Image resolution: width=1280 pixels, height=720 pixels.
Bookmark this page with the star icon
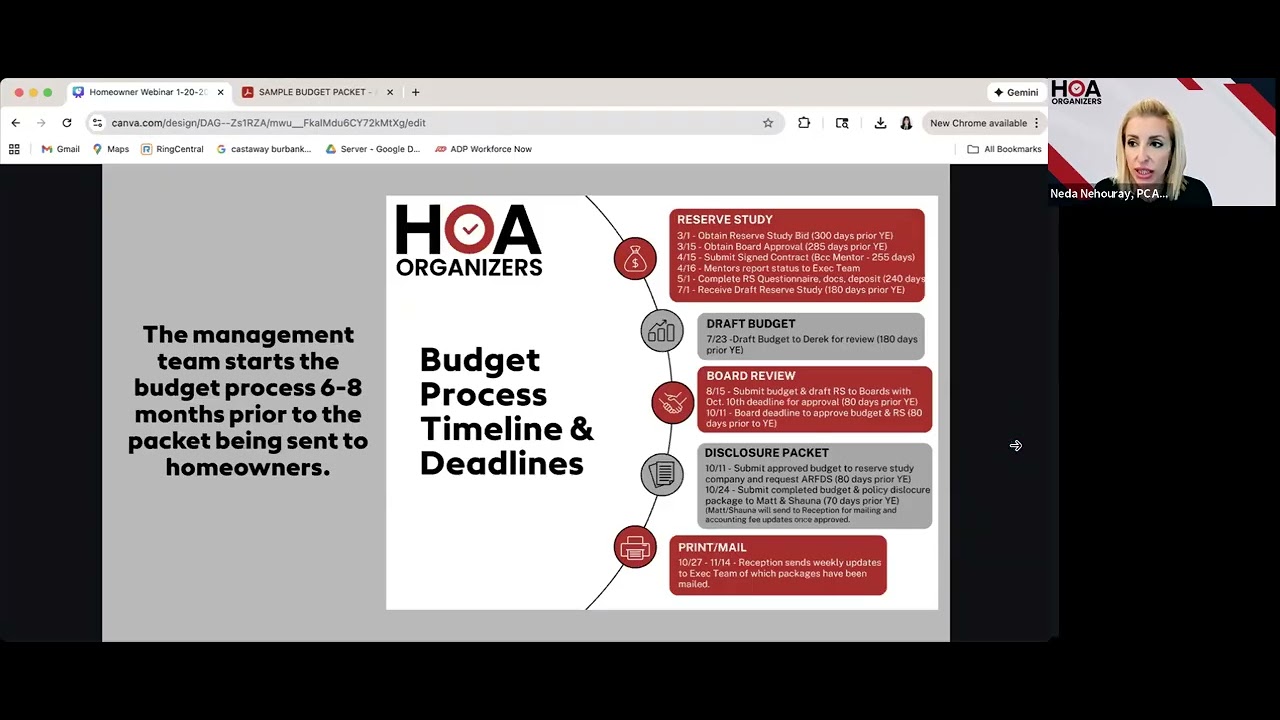point(768,123)
